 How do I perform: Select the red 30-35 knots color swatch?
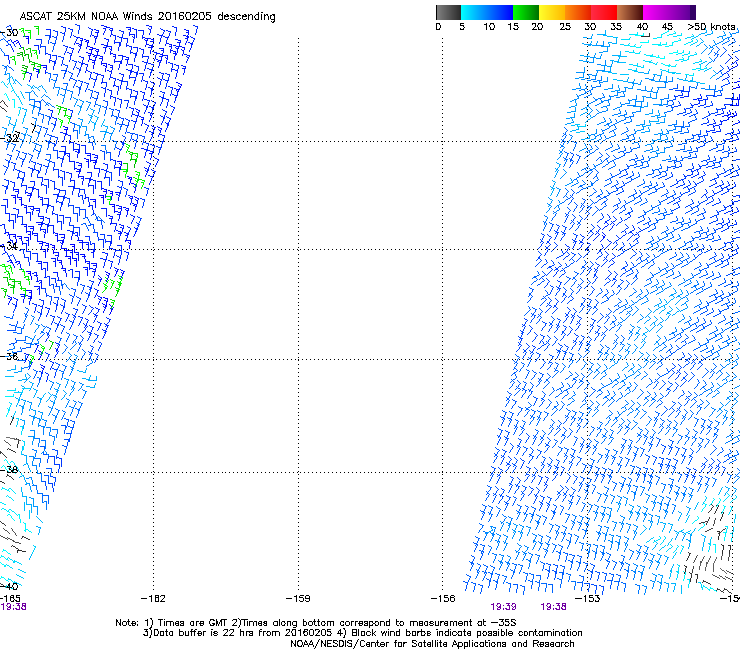(x=604, y=12)
